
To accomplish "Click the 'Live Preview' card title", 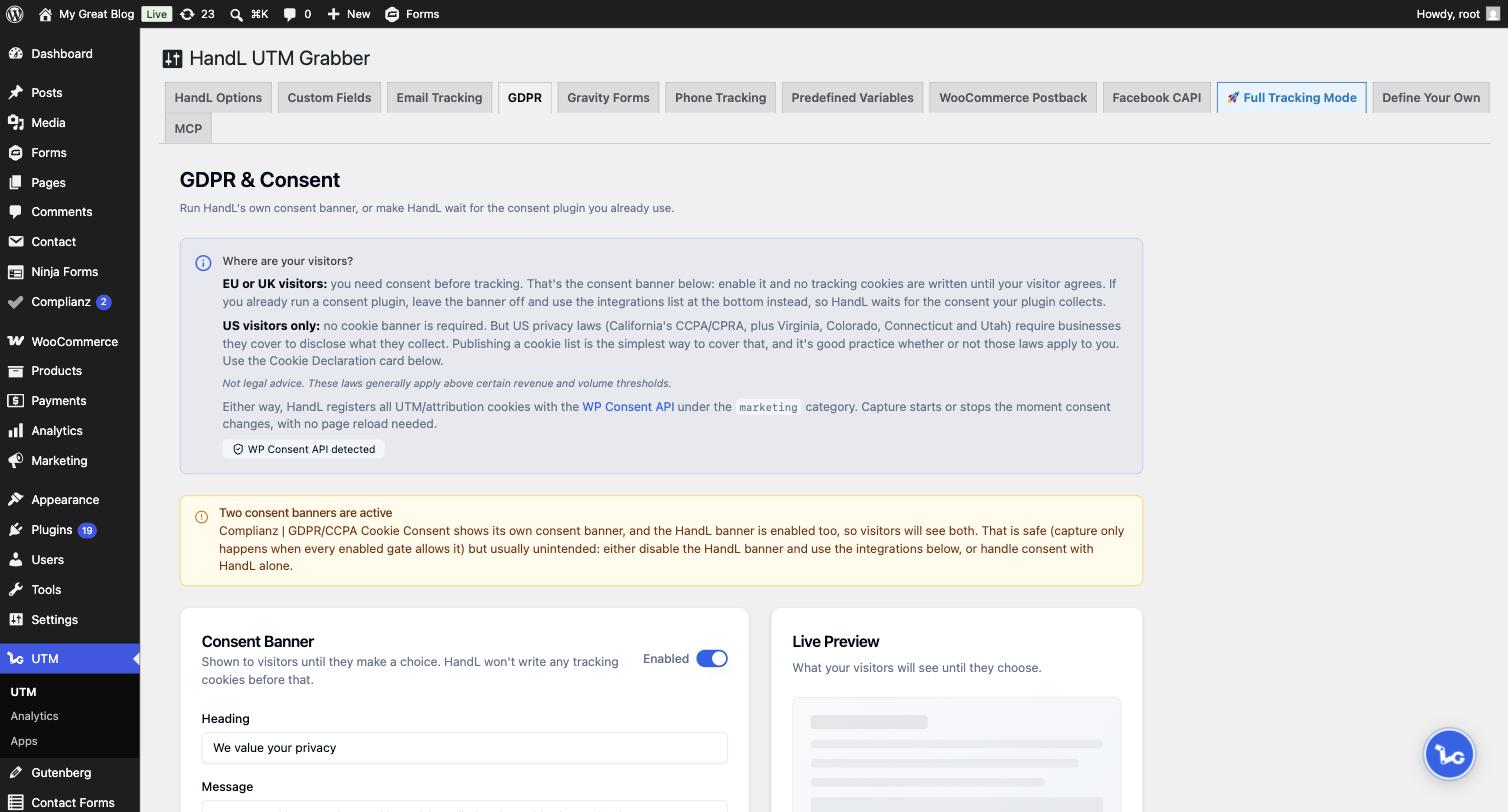I will point(836,642).
